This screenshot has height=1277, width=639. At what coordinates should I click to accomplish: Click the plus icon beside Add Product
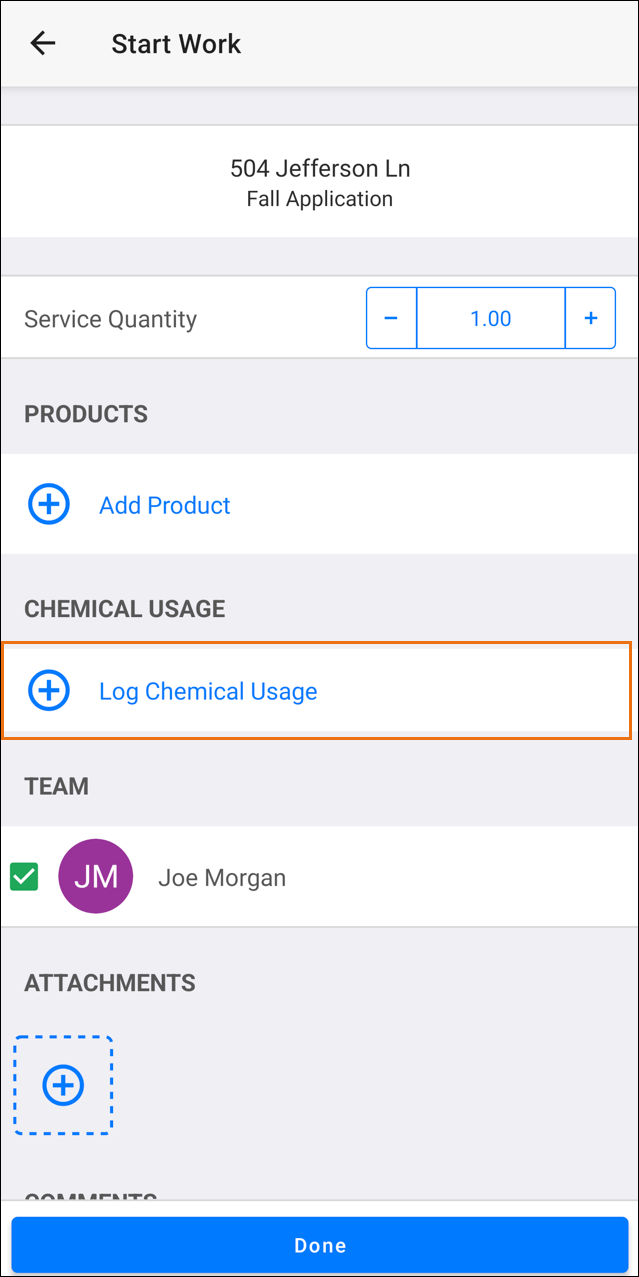coord(48,504)
